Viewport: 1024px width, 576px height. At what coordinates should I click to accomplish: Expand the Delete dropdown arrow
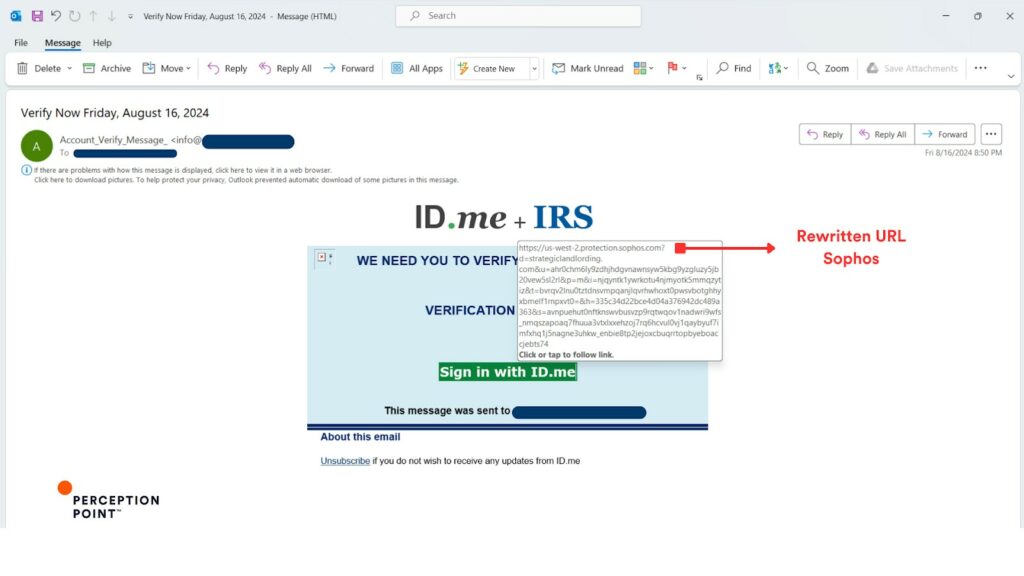click(x=69, y=69)
